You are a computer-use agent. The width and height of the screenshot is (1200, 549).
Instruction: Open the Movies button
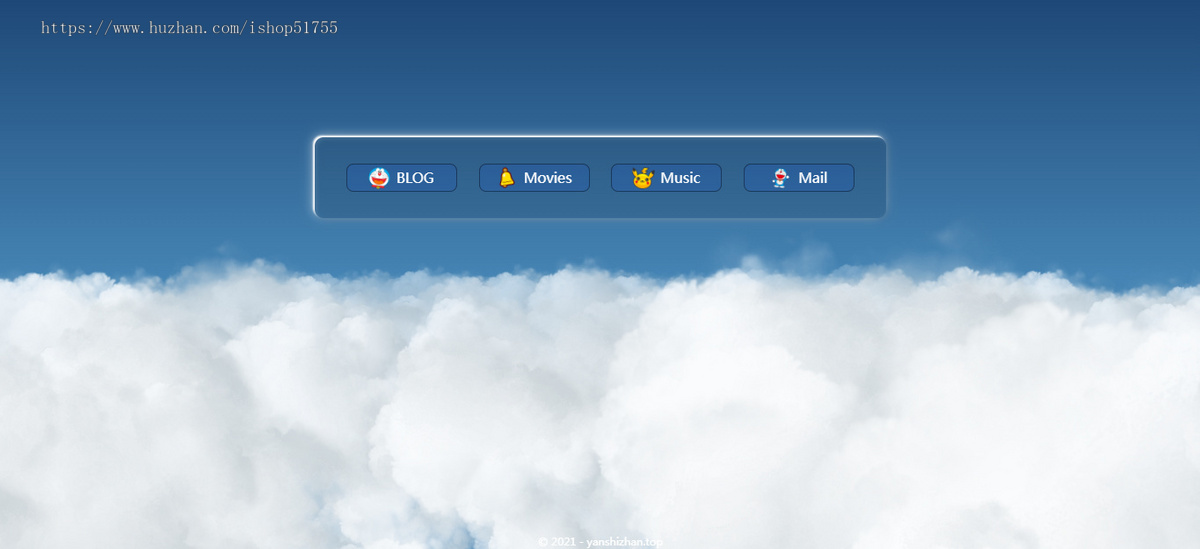pos(534,178)
